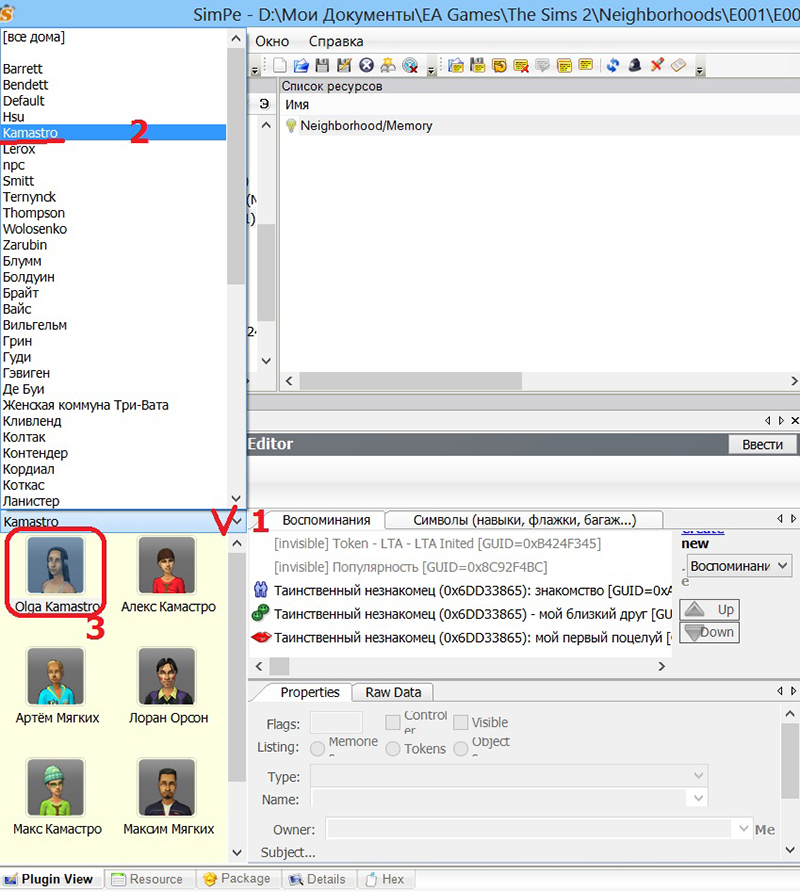Expand the Owner combo box
Viewport: 800px width, 891px height.
(743, 829)
